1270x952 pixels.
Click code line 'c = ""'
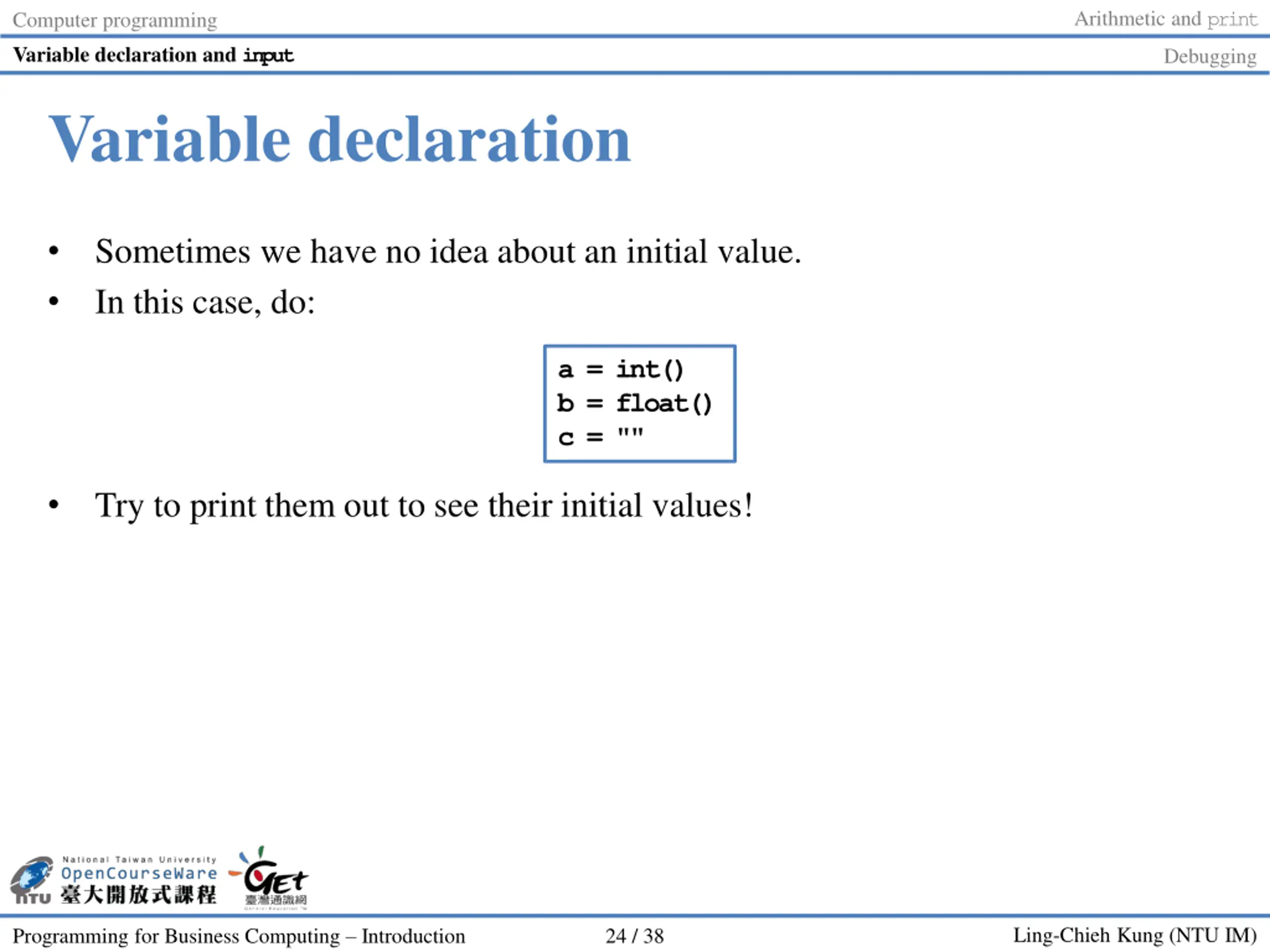pos(600,436)
